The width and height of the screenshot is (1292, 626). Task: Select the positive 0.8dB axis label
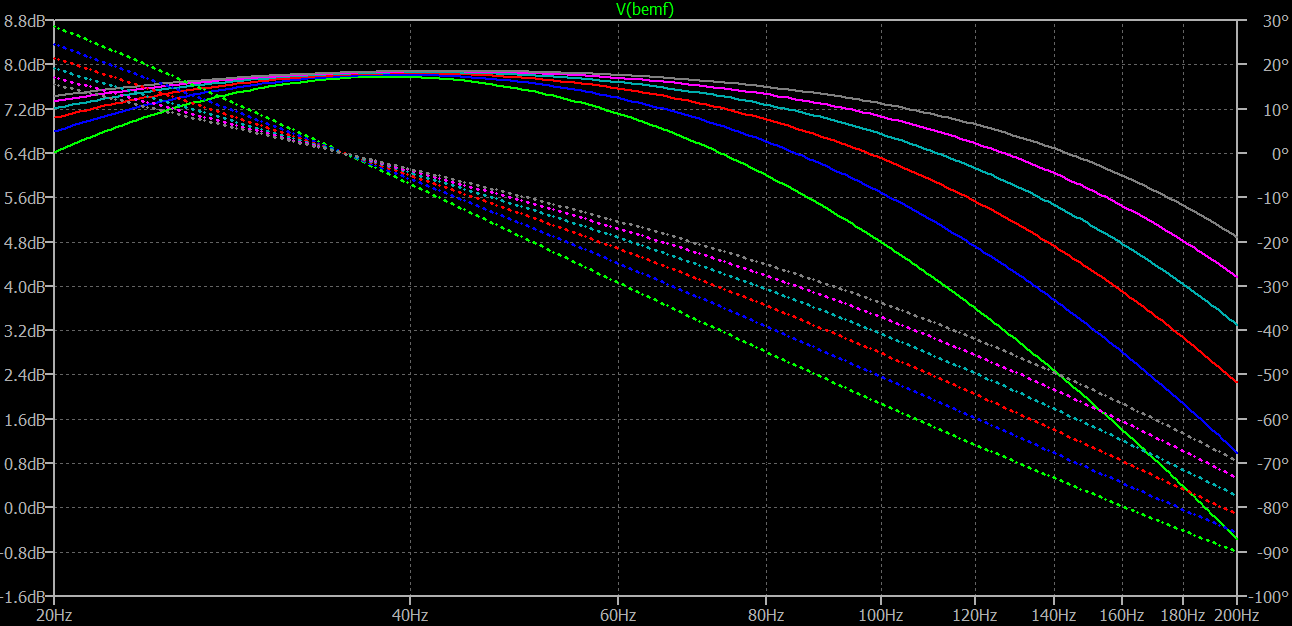pyautogui.click(x=27, y=463)
